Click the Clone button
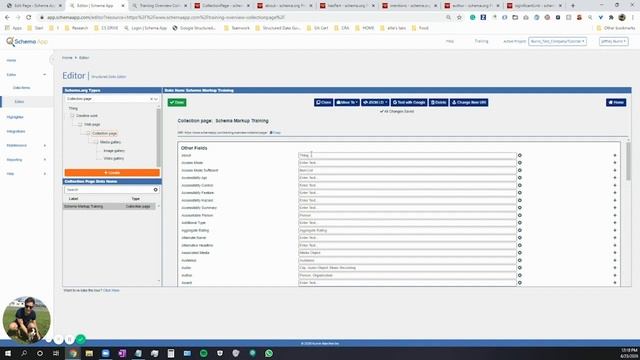The width and height of the screenshot is (640, 360). click(x=323, y=102)
